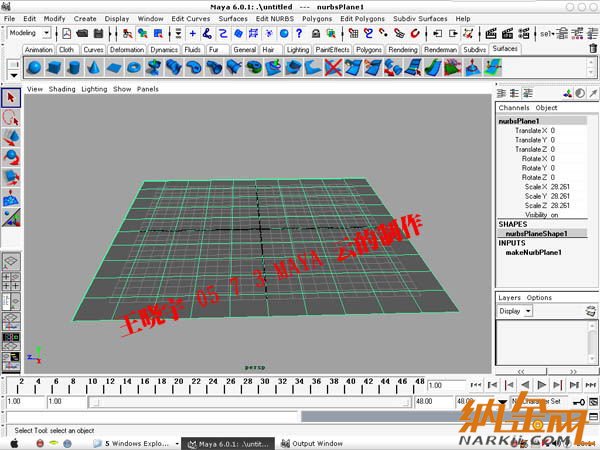600x450 pixels.
Task: Click the save scene disk icon
Action: coord(98,34)
